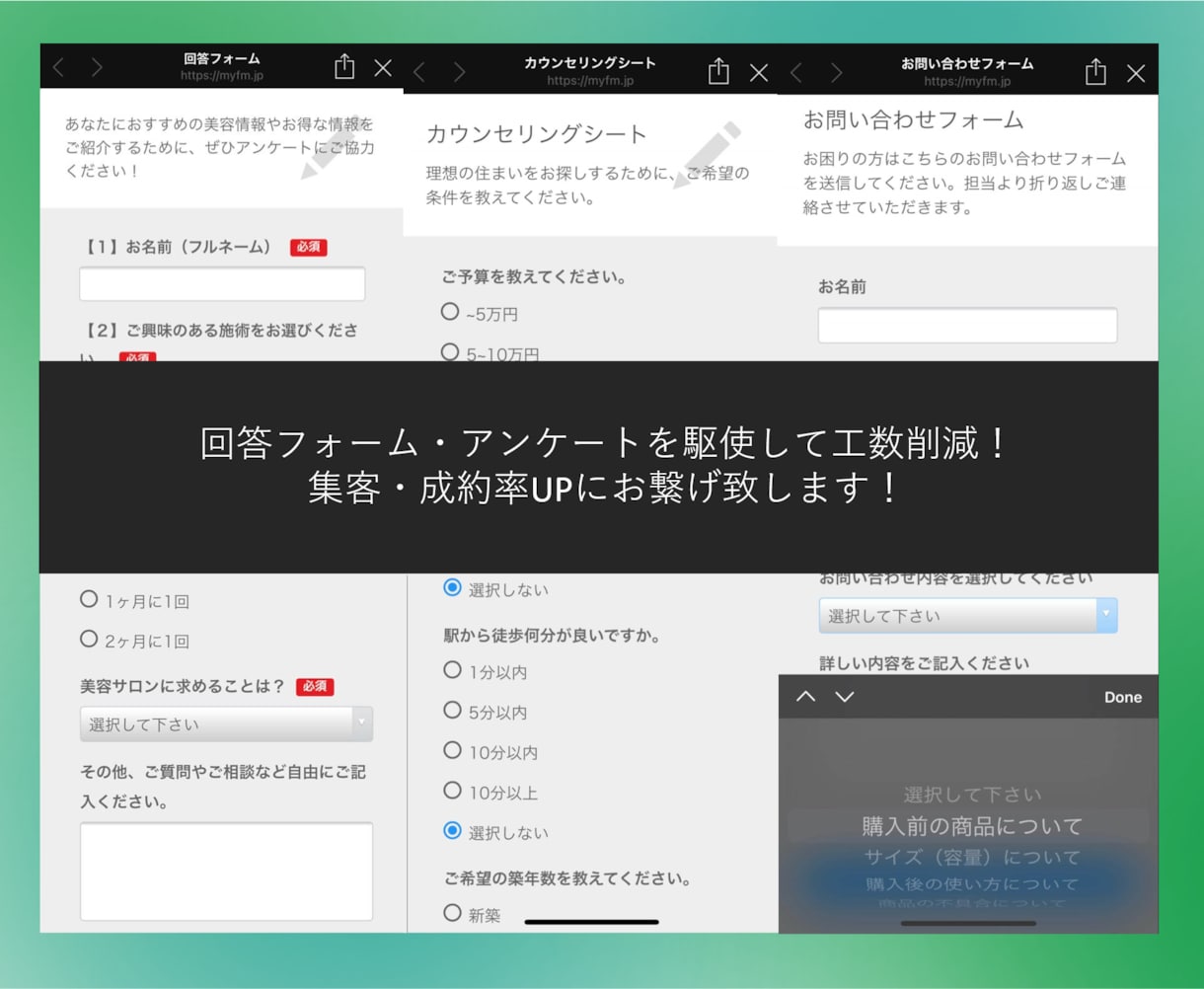
Task: Click the お名前 field in contact form
Action: pyautogui.click(x=967, y=326)
